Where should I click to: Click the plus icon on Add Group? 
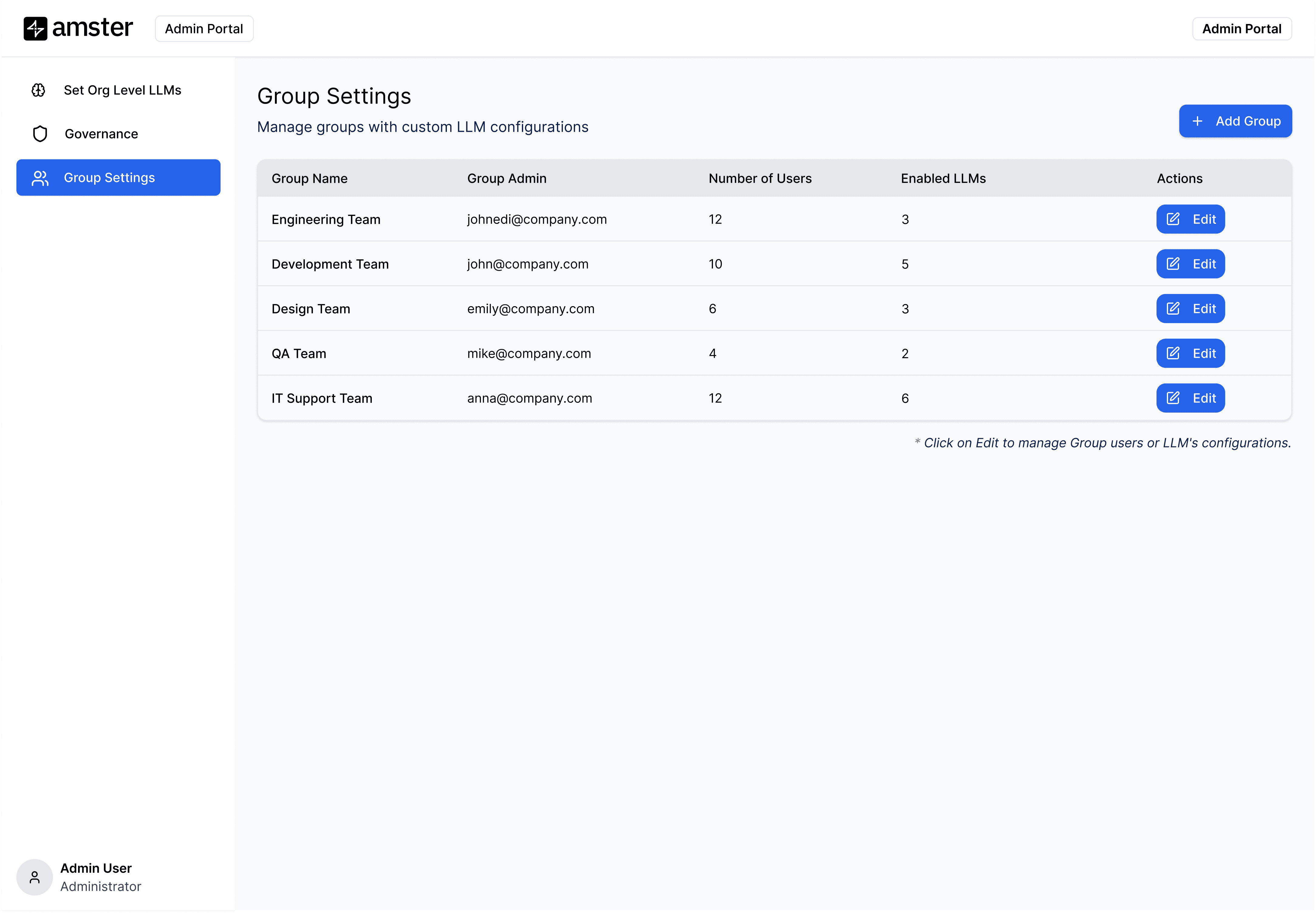pyautogui.click(x=1197, y=121)
